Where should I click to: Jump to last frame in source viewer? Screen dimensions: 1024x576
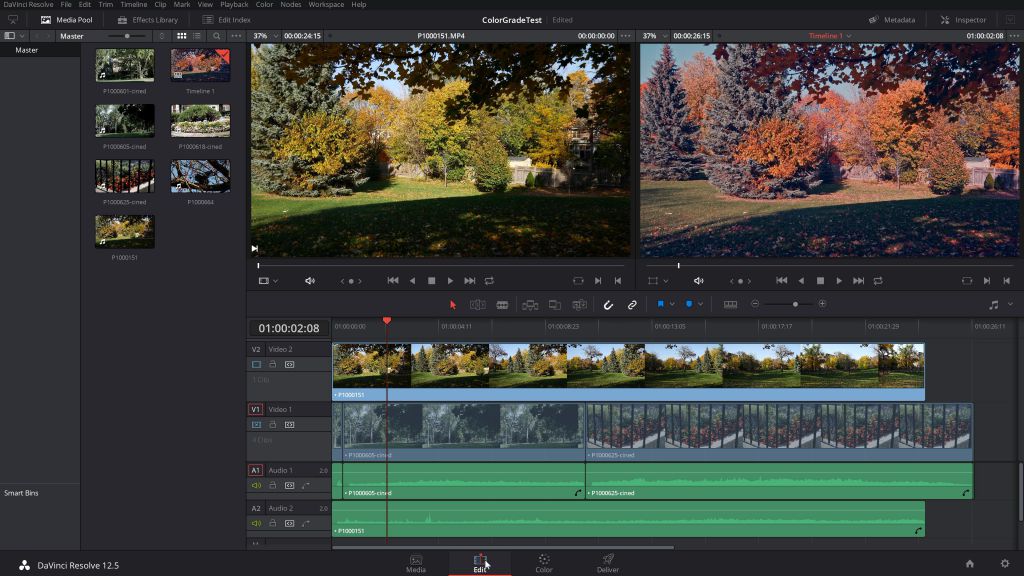tap(470, 281)
